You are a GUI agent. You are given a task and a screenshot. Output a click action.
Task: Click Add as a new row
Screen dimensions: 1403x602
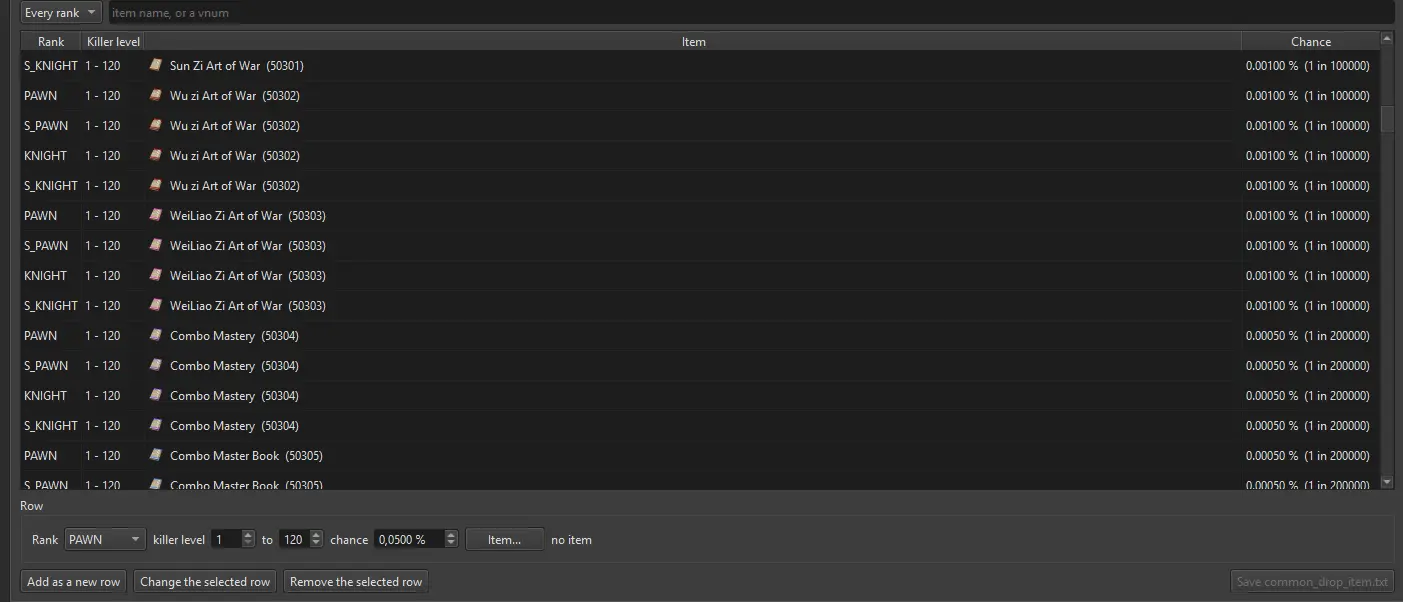coord(74,582)
